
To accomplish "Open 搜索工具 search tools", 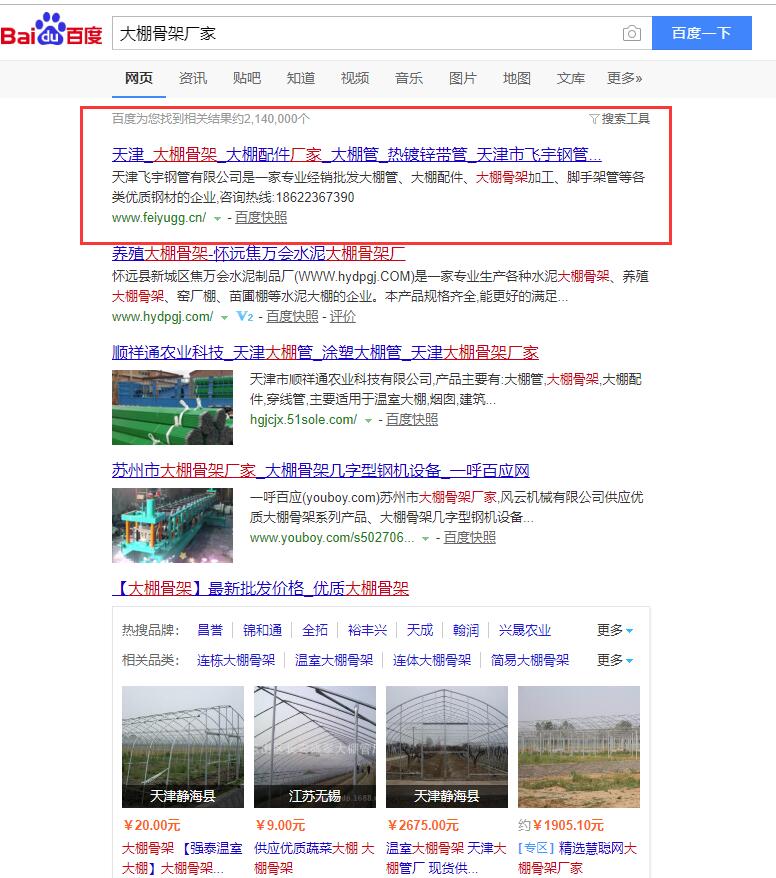I will pyautogui.click(x=625, y=119).
